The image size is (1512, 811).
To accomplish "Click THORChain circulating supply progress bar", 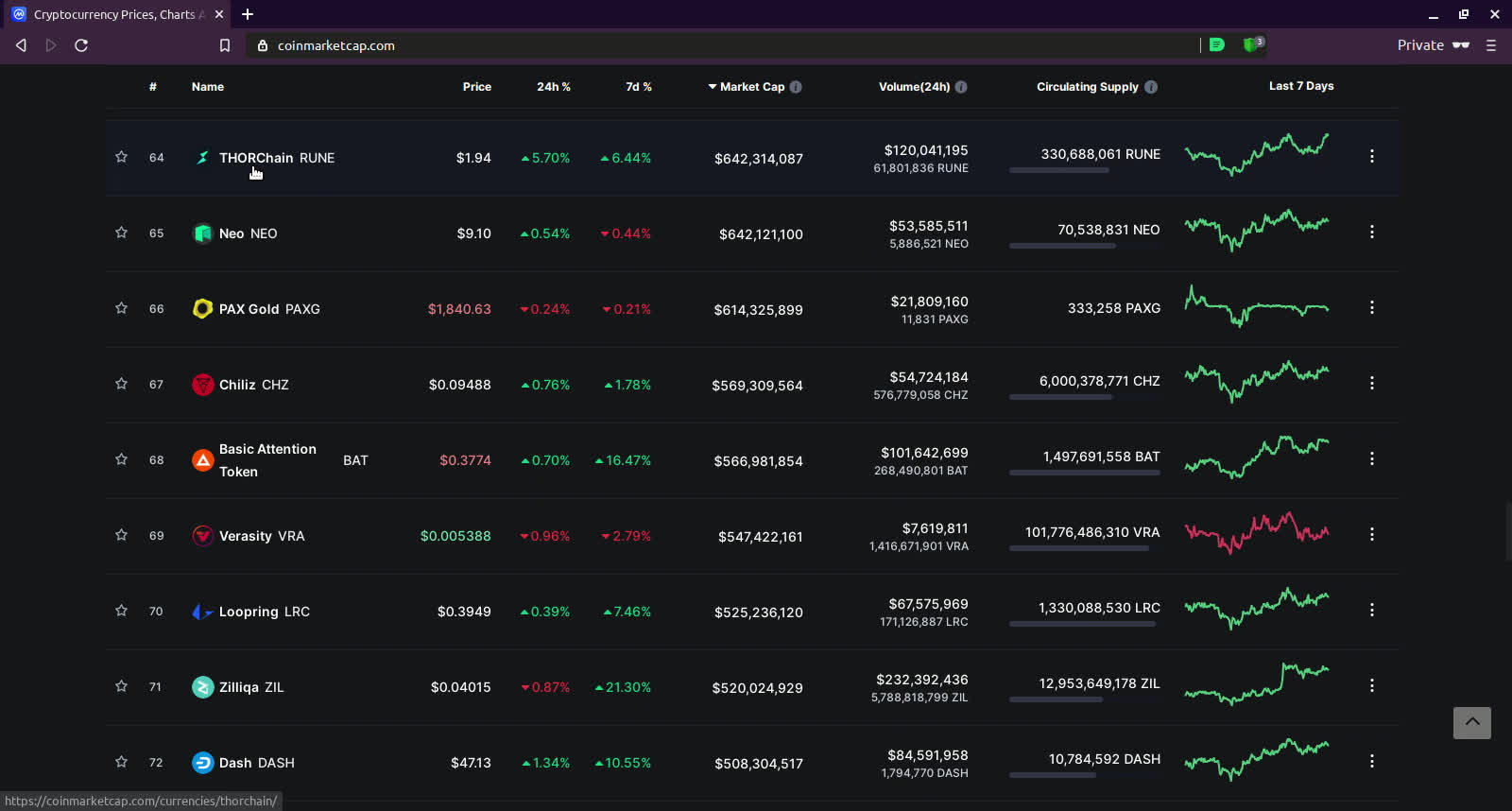I will coord(1085,170).
